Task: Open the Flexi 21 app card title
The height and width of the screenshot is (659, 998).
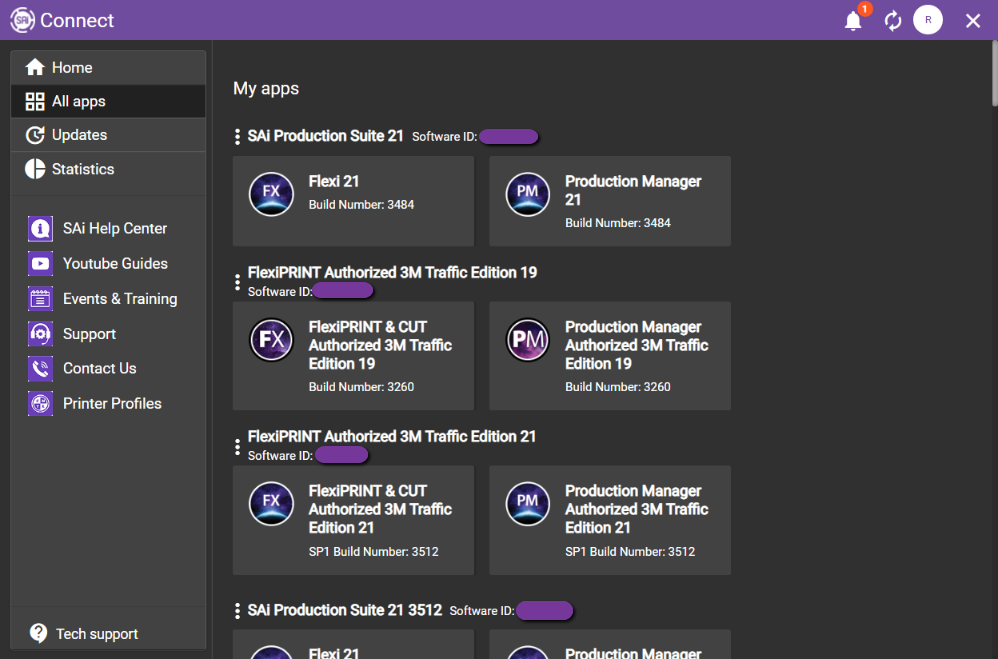Action: [x=334, y=181]
